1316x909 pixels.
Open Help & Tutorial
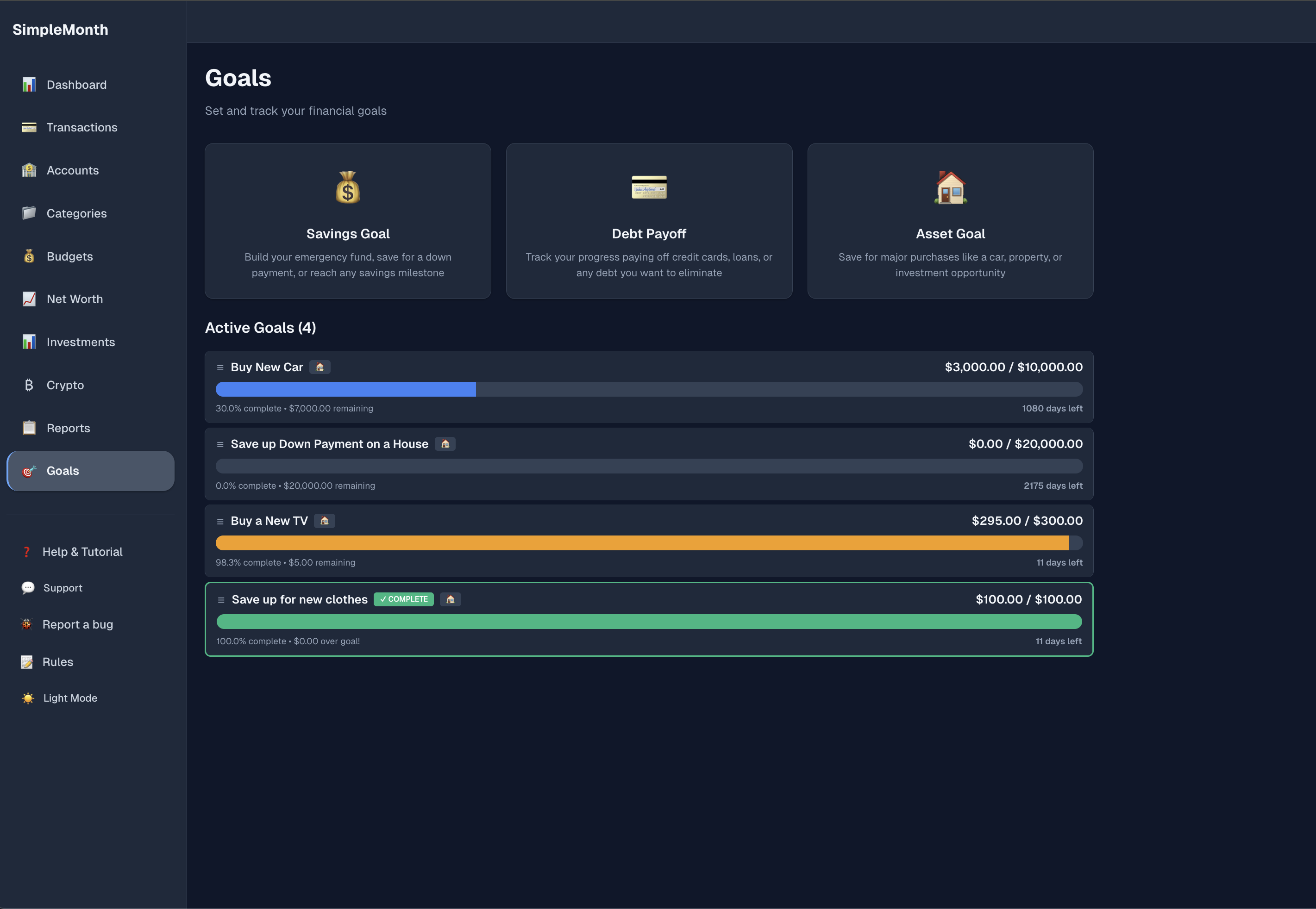82,552
